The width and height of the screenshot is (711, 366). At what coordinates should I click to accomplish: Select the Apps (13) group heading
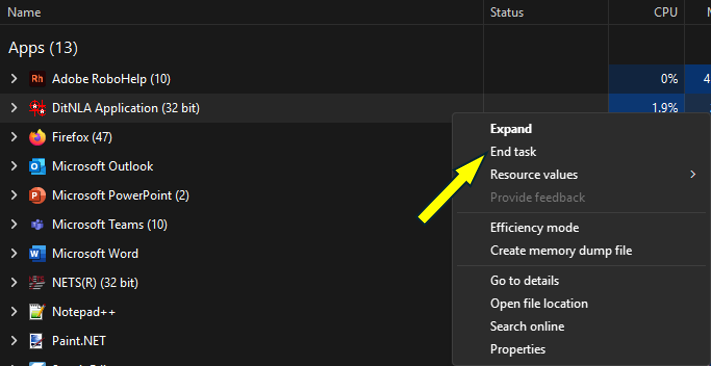tap(43, 48)
